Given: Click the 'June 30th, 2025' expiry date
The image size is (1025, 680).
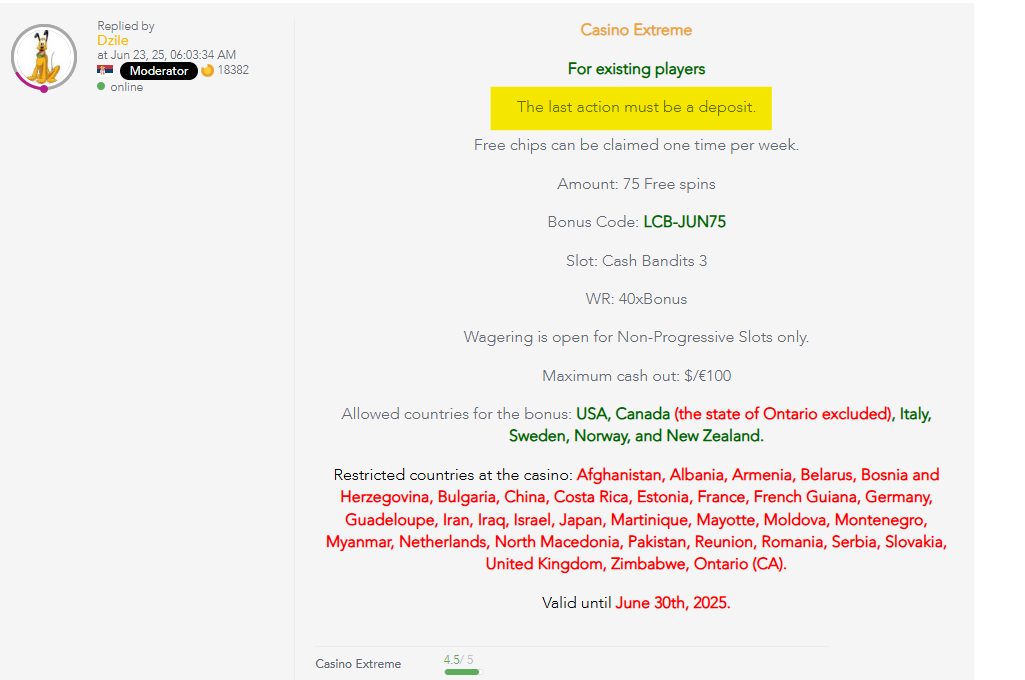Looking at the screenshot, I should [673, 603].
